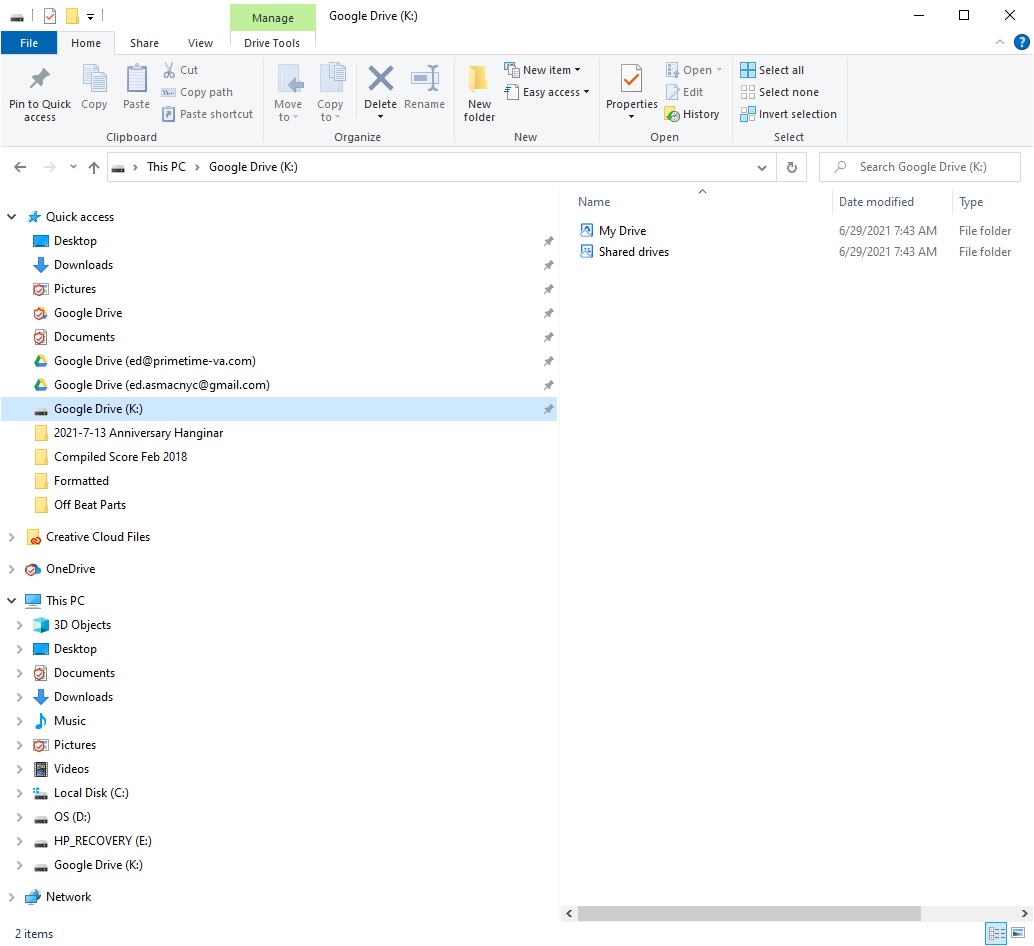1034x946 pixels.
Task: Click the horizontal scrollbar thumb
Action: (748, 914)
